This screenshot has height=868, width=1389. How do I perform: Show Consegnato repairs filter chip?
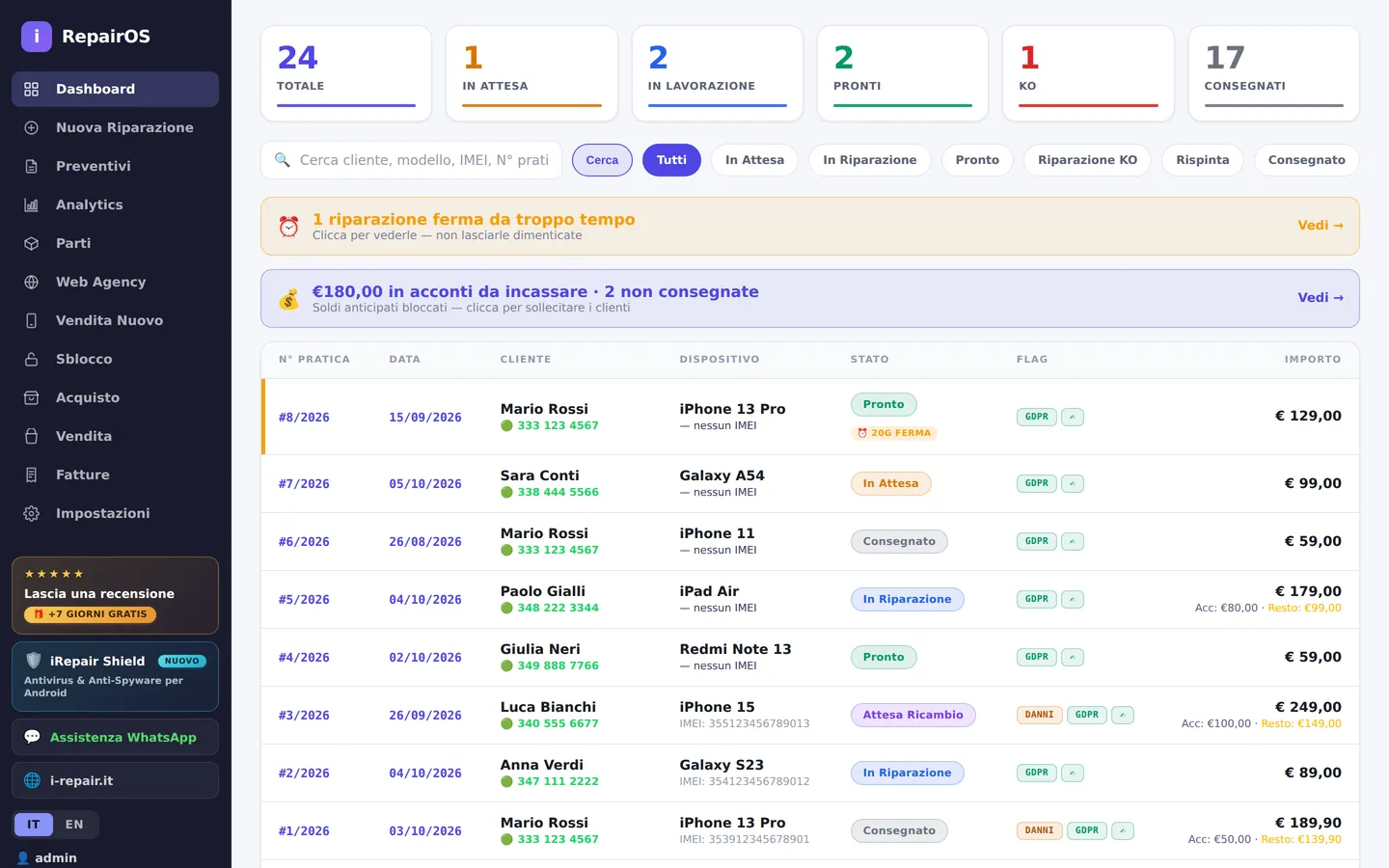[x=1307, y=160]
